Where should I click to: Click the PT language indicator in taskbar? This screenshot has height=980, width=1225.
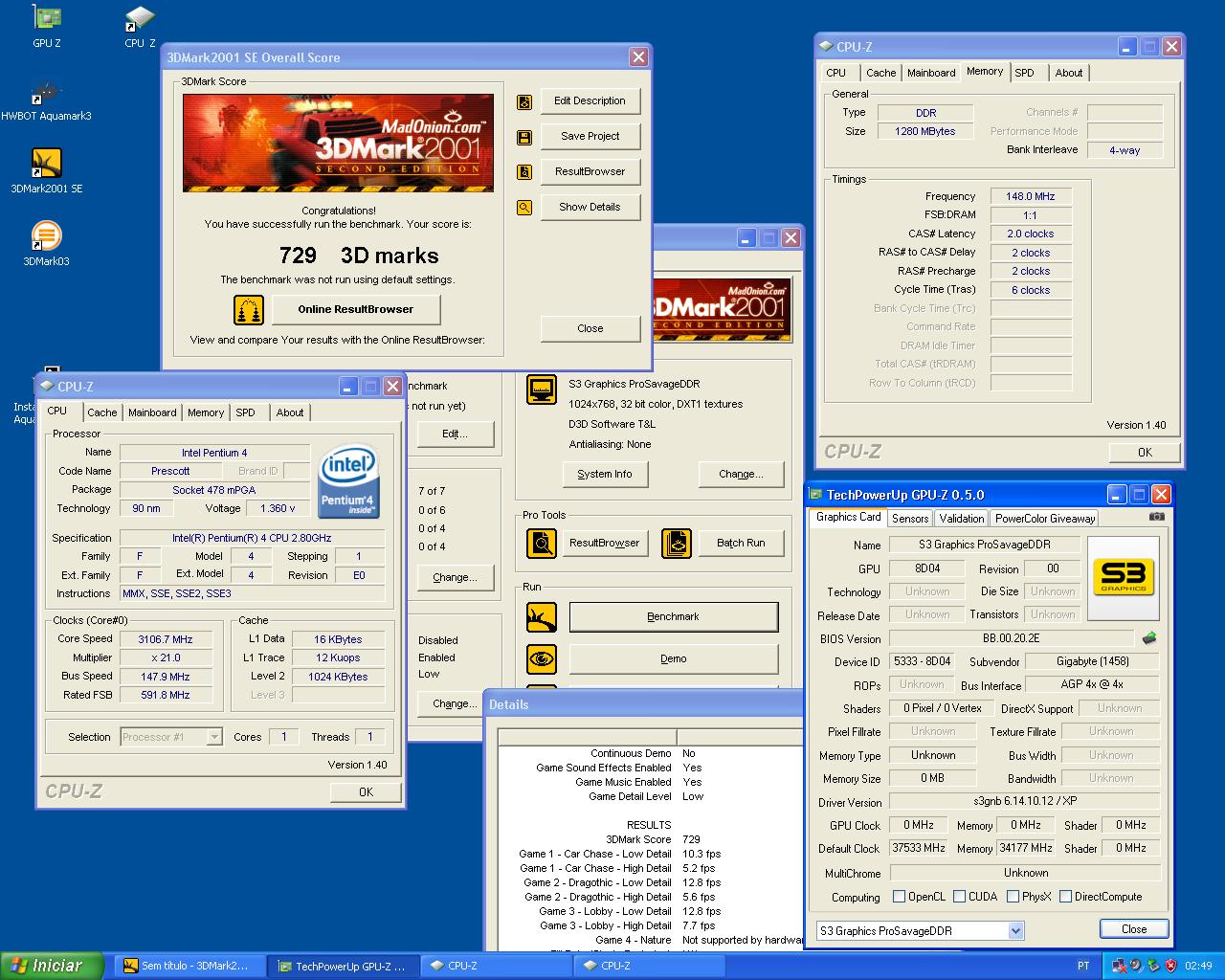pyautogui.click(x=1083, y=966)
